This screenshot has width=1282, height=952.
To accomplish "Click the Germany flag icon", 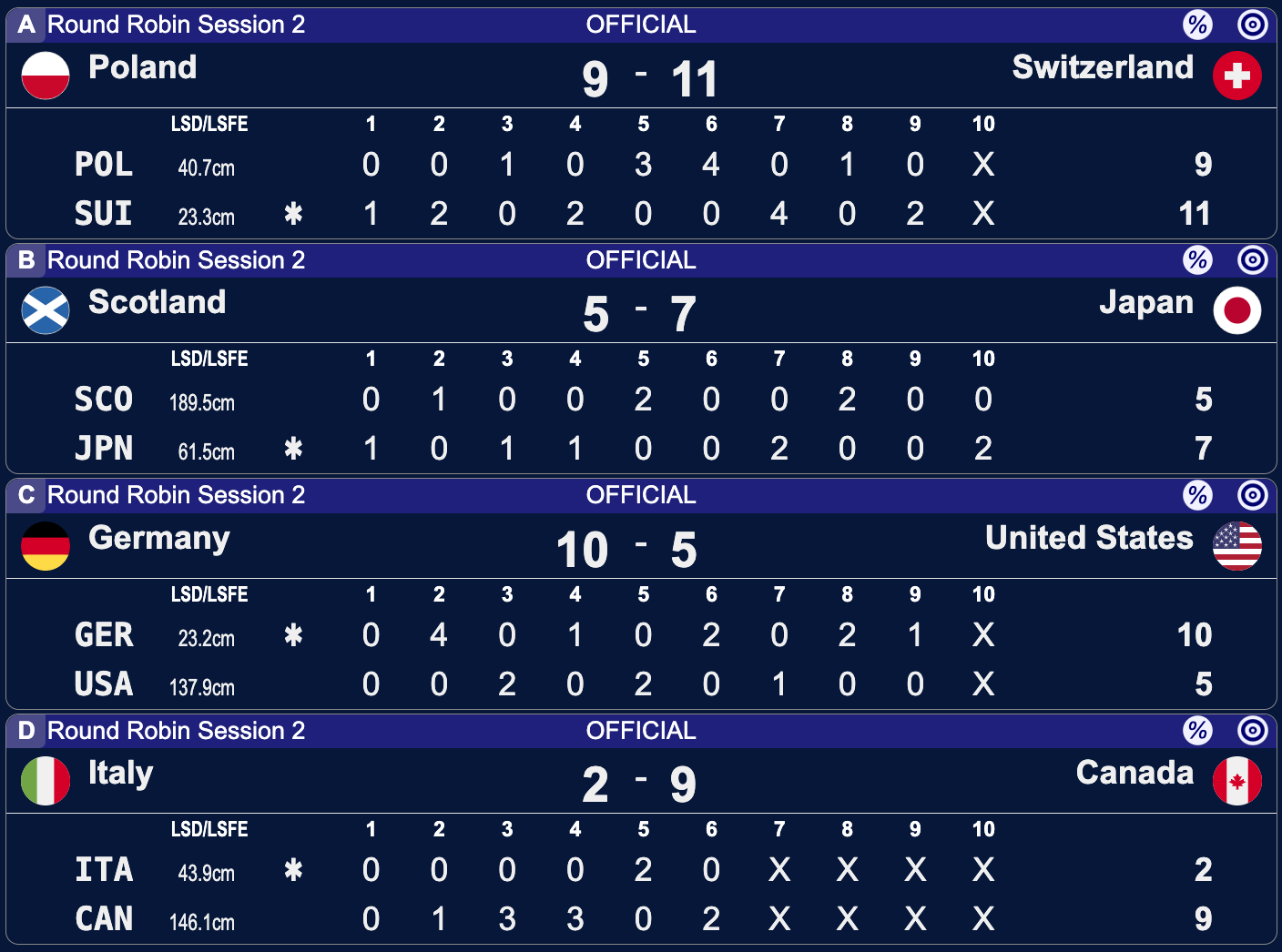I will click(46, 546).
